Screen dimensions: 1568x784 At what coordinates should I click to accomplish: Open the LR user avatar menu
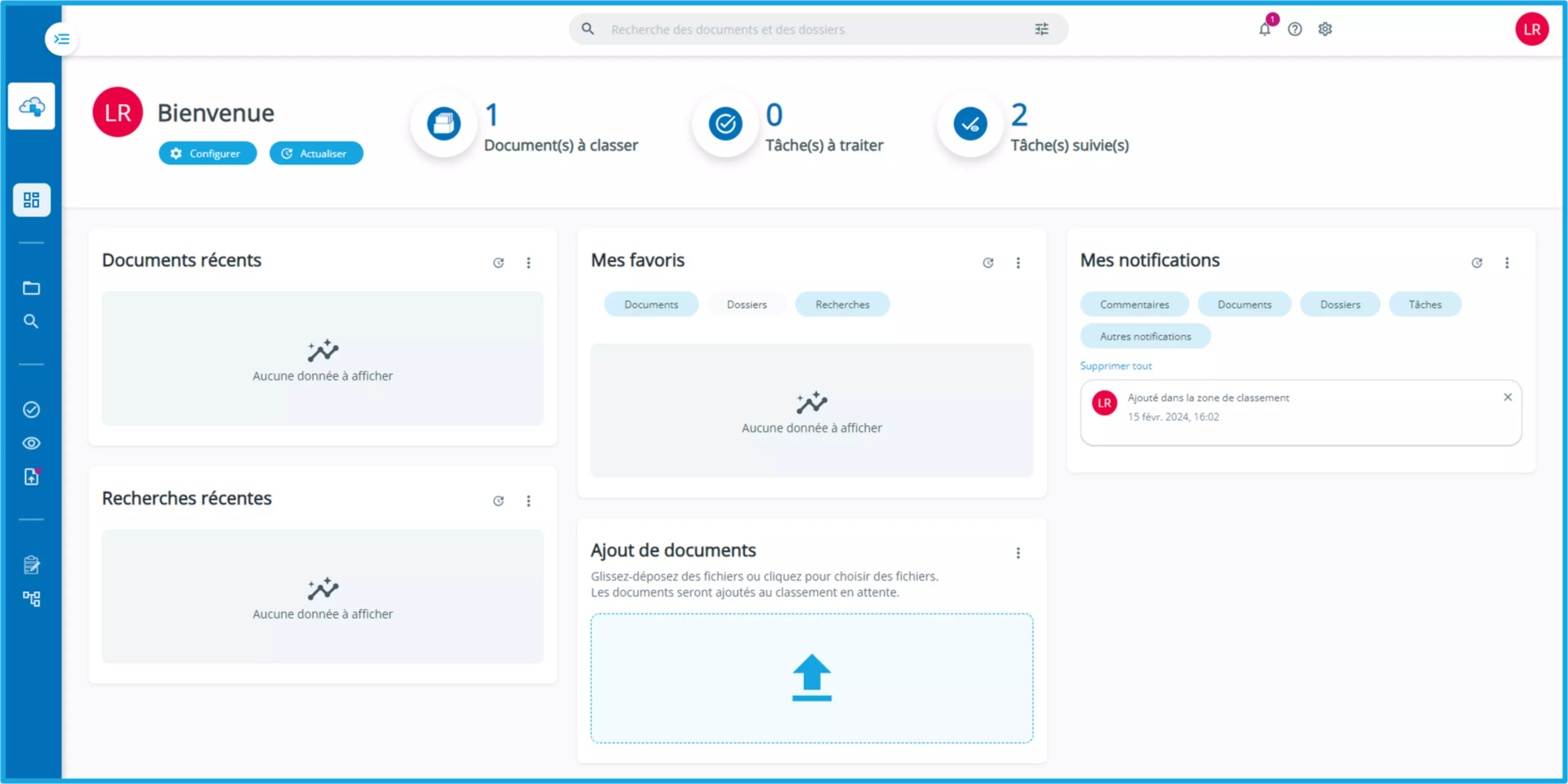click(x=1532, y=29)
